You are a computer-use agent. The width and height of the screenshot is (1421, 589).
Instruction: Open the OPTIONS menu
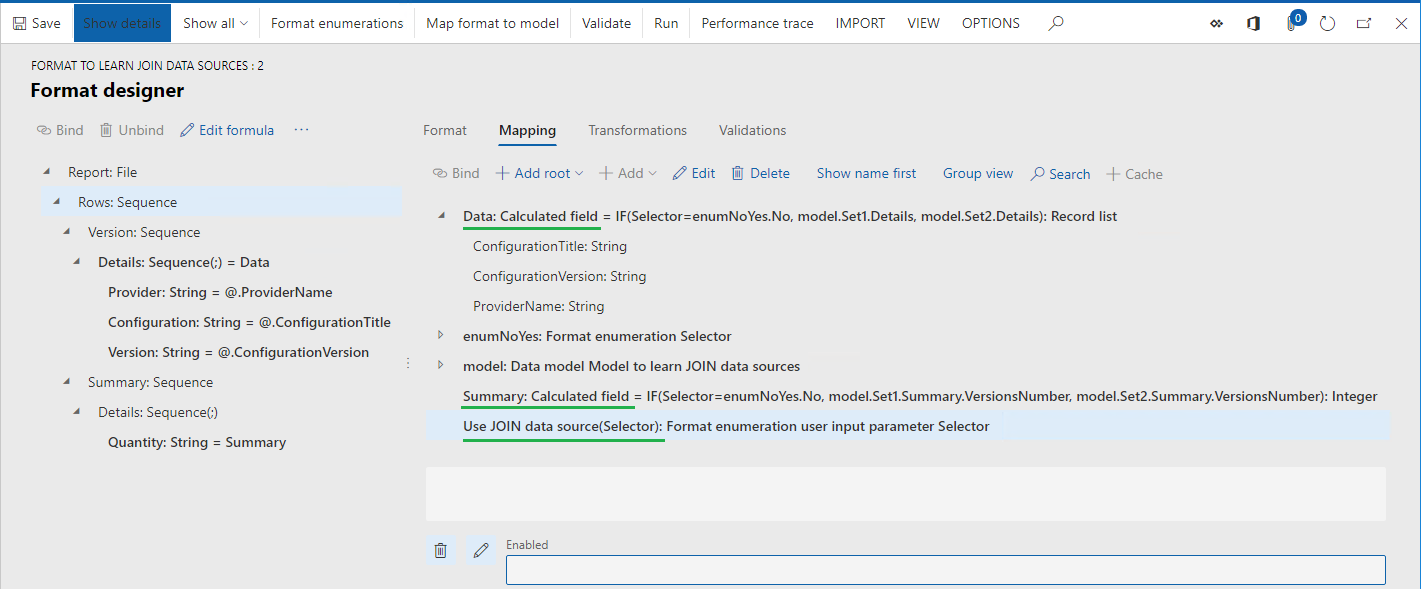(990, 22)
